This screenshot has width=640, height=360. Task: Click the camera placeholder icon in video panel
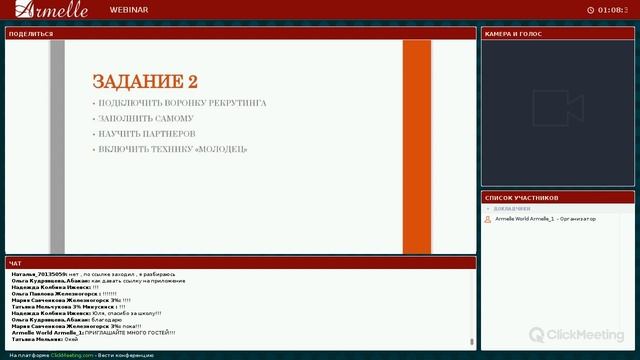tap(558, 108)
